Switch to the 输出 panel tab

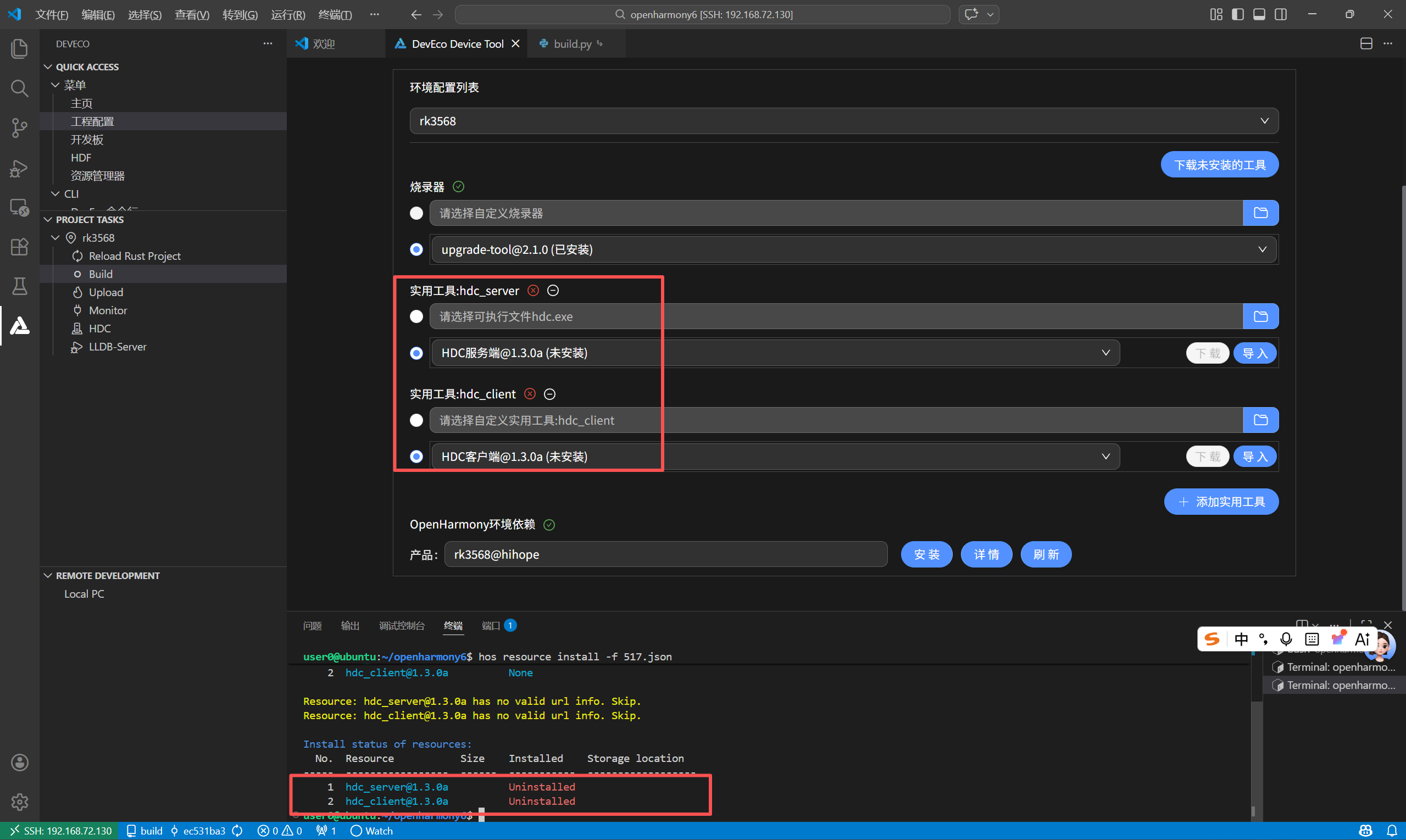pos(350,626)
